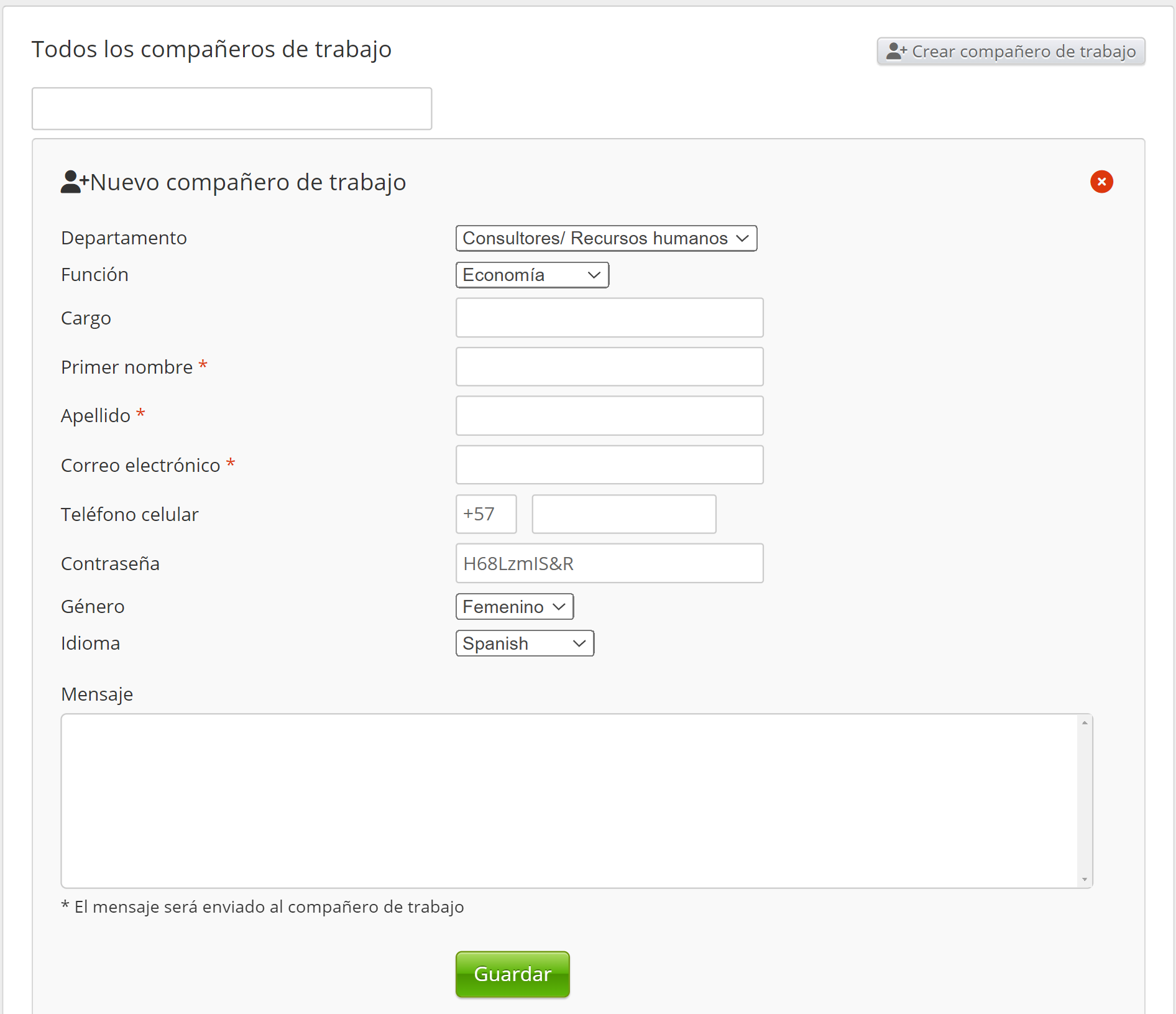Open the Género dropdown
Screen dimensions: 1176x1014
click(514, 607)
